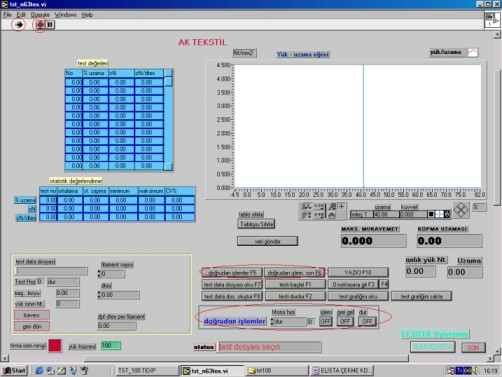The image size is (502, 377).
Task: Toggle the geri gel OFF switch
Action: coord(345,321)
